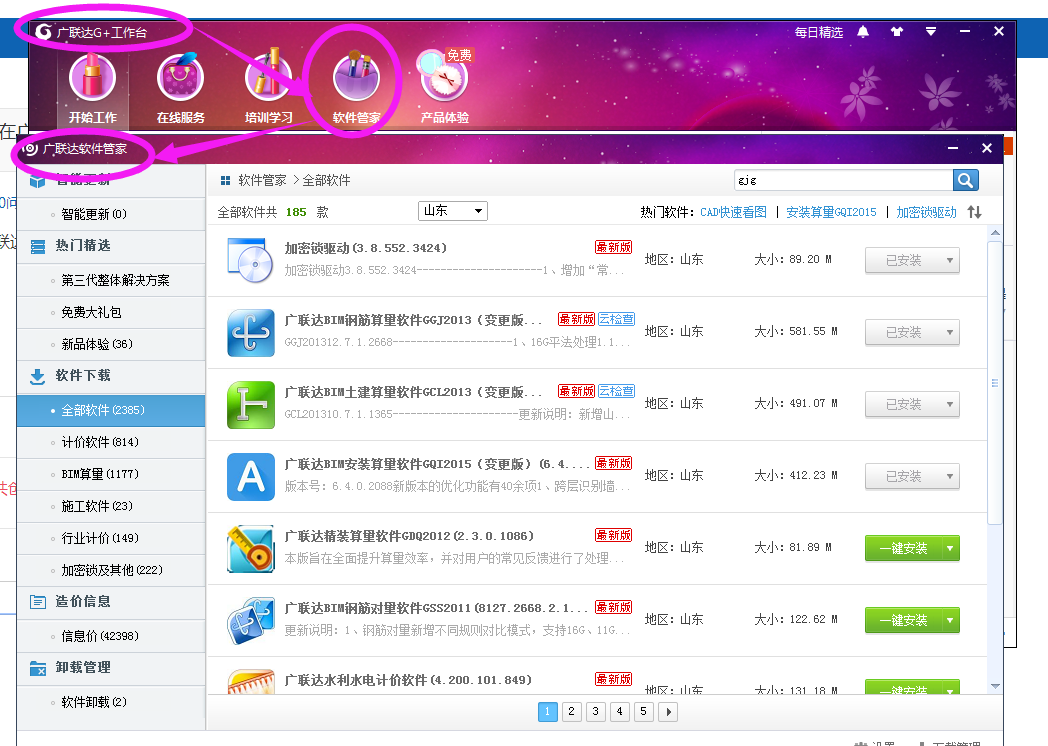Click the 软件管家 breadcrumb text
This screenshot has width=1048, height=746.
tap(262, 180)
